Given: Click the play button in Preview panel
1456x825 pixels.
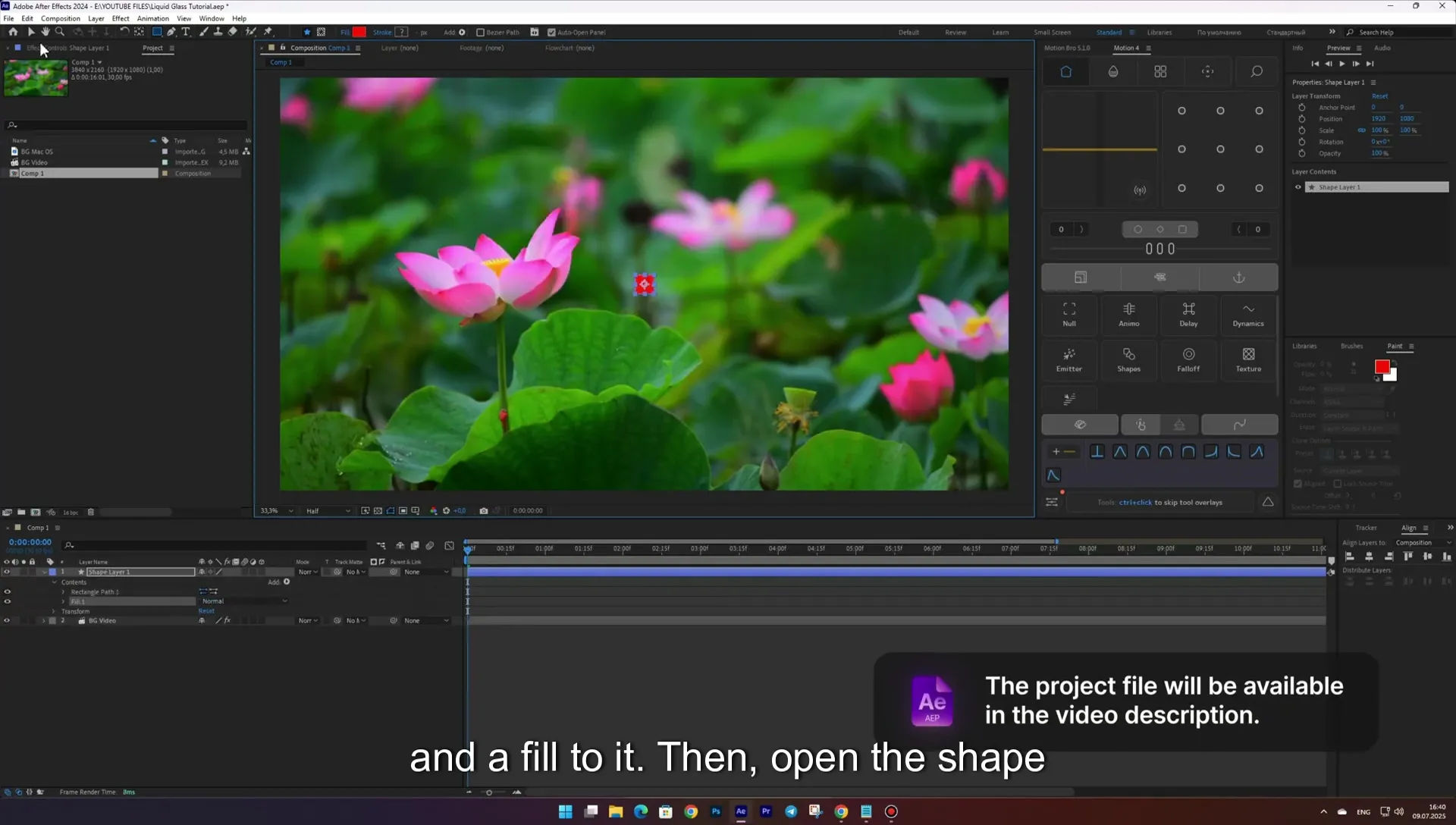Looking at the screenshot, I should [x=1342, y=64].
